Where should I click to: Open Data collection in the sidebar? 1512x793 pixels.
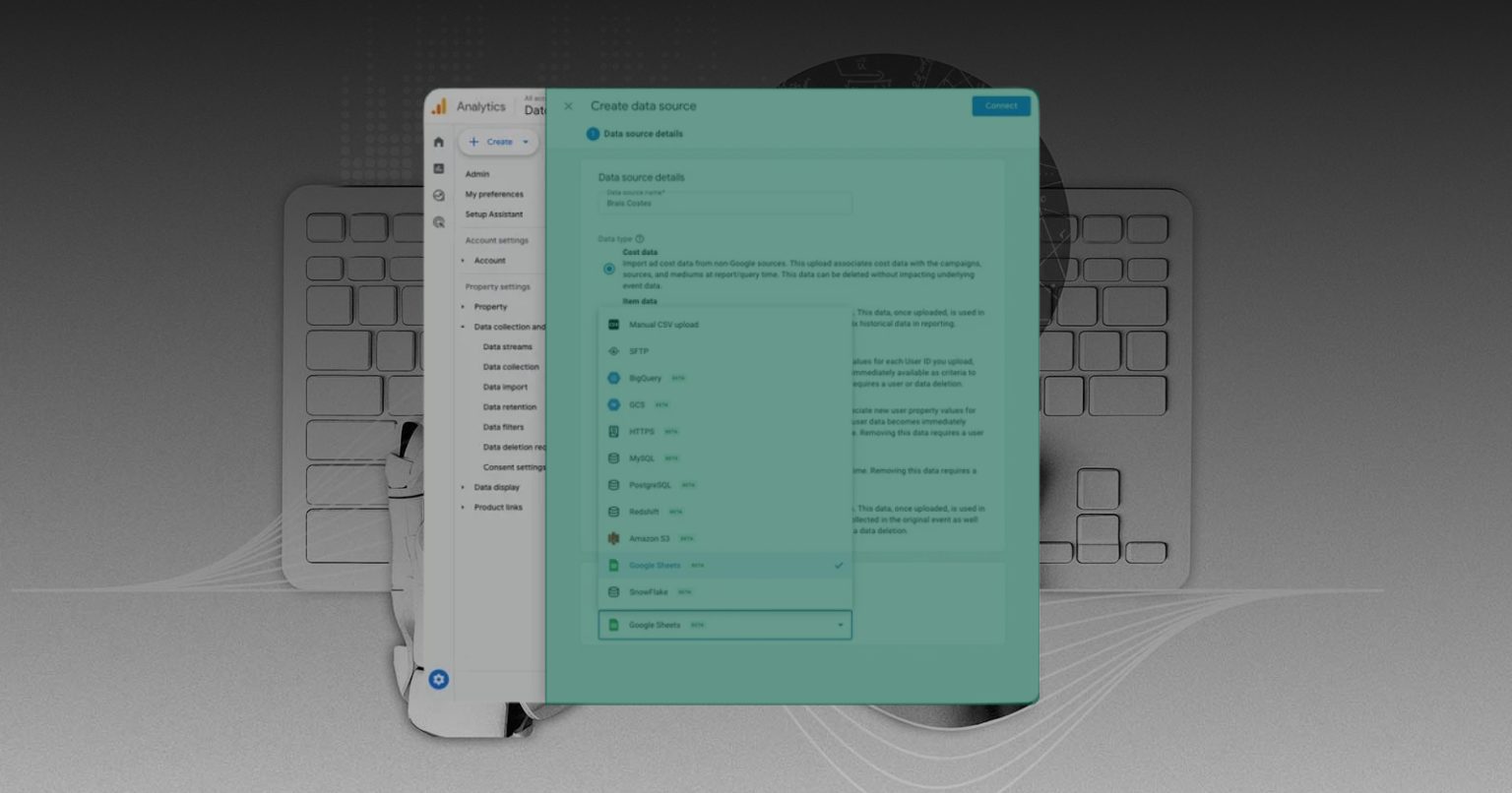tap(511, 367)
